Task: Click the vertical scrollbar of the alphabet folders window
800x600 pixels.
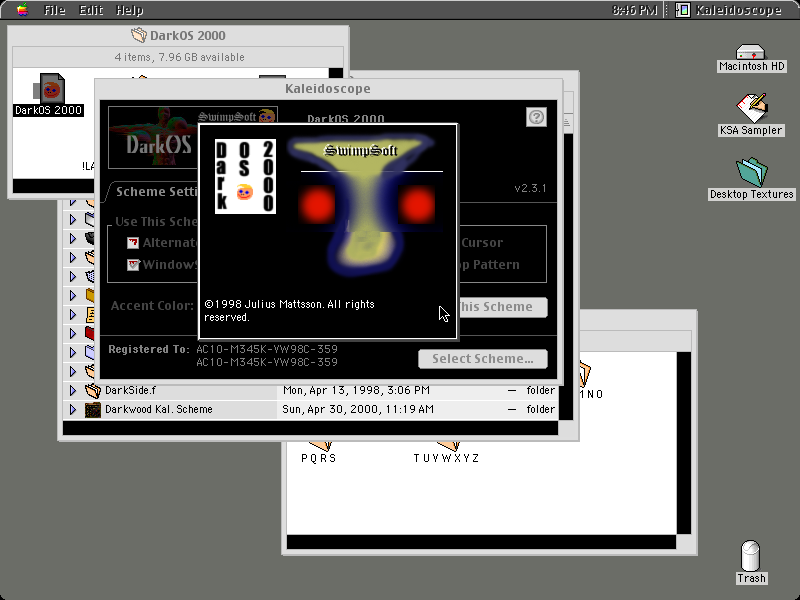Action: coord(684,442)
